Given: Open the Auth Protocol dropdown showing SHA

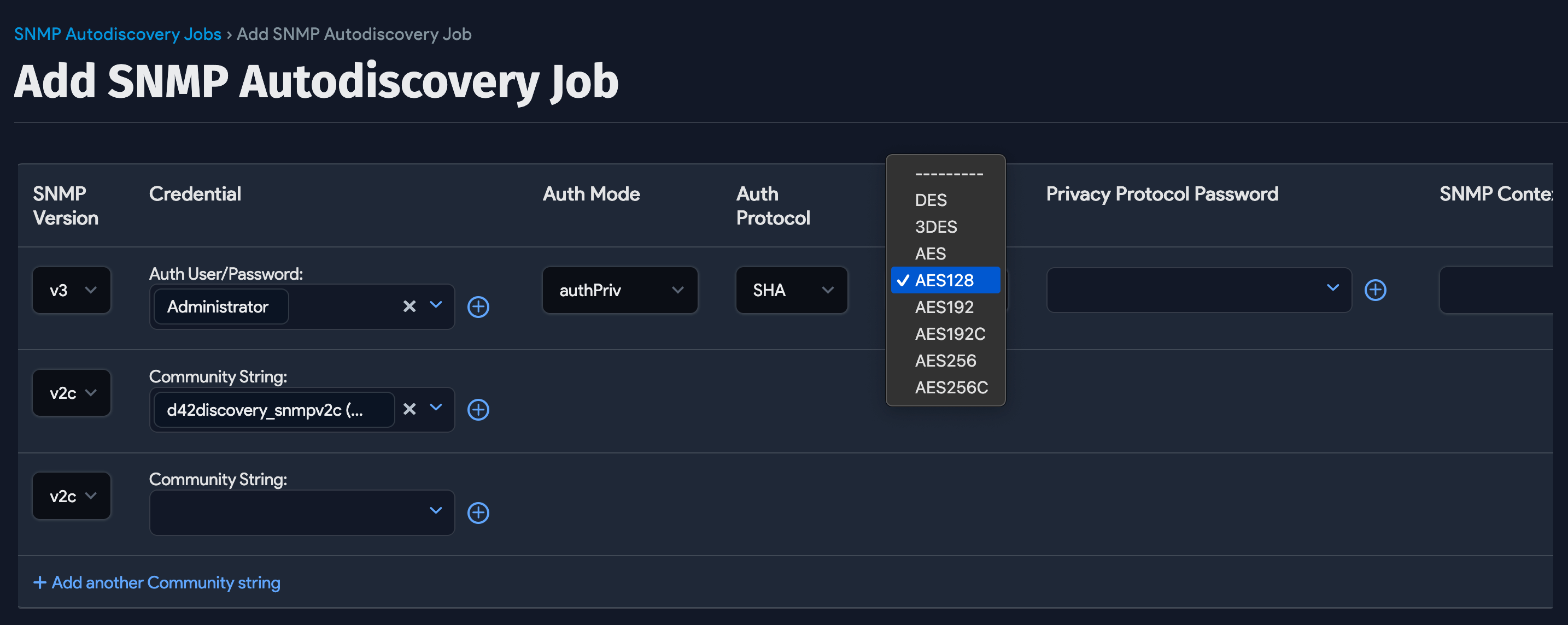Looking at the screenshot, I should 791,290.
